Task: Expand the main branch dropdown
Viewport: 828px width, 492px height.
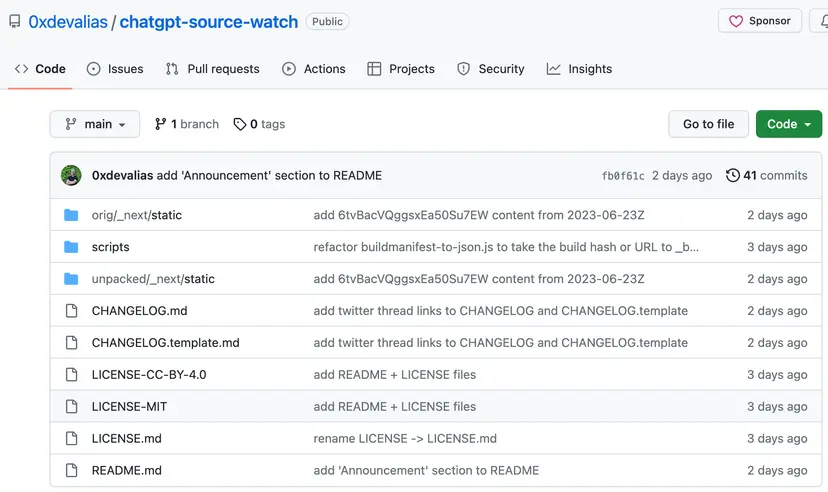Action: pyautogui.click(x=95, y=124)
